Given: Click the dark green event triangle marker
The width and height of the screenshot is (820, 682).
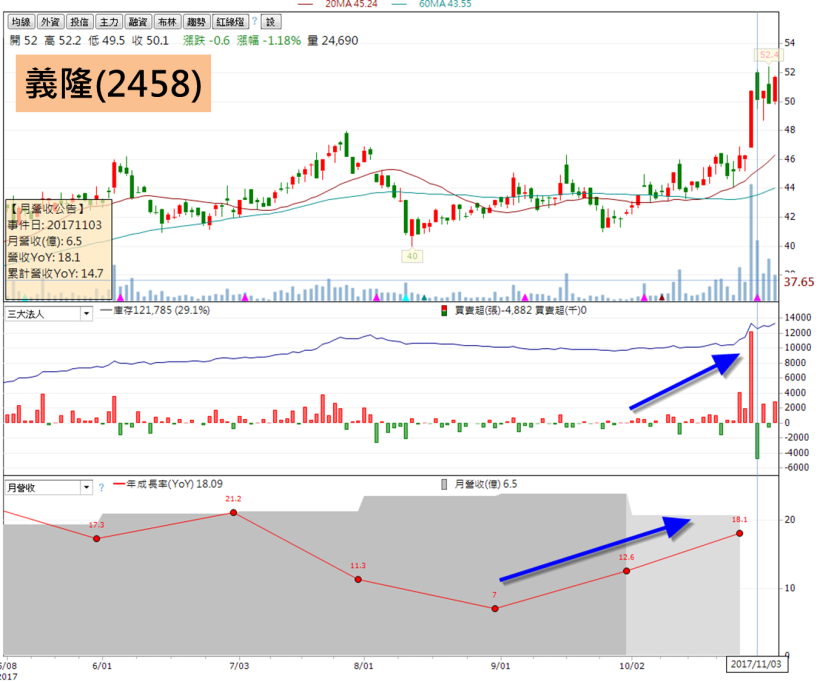Looking at the screenshot, I should pyautogui.click(x=424, y=298).
